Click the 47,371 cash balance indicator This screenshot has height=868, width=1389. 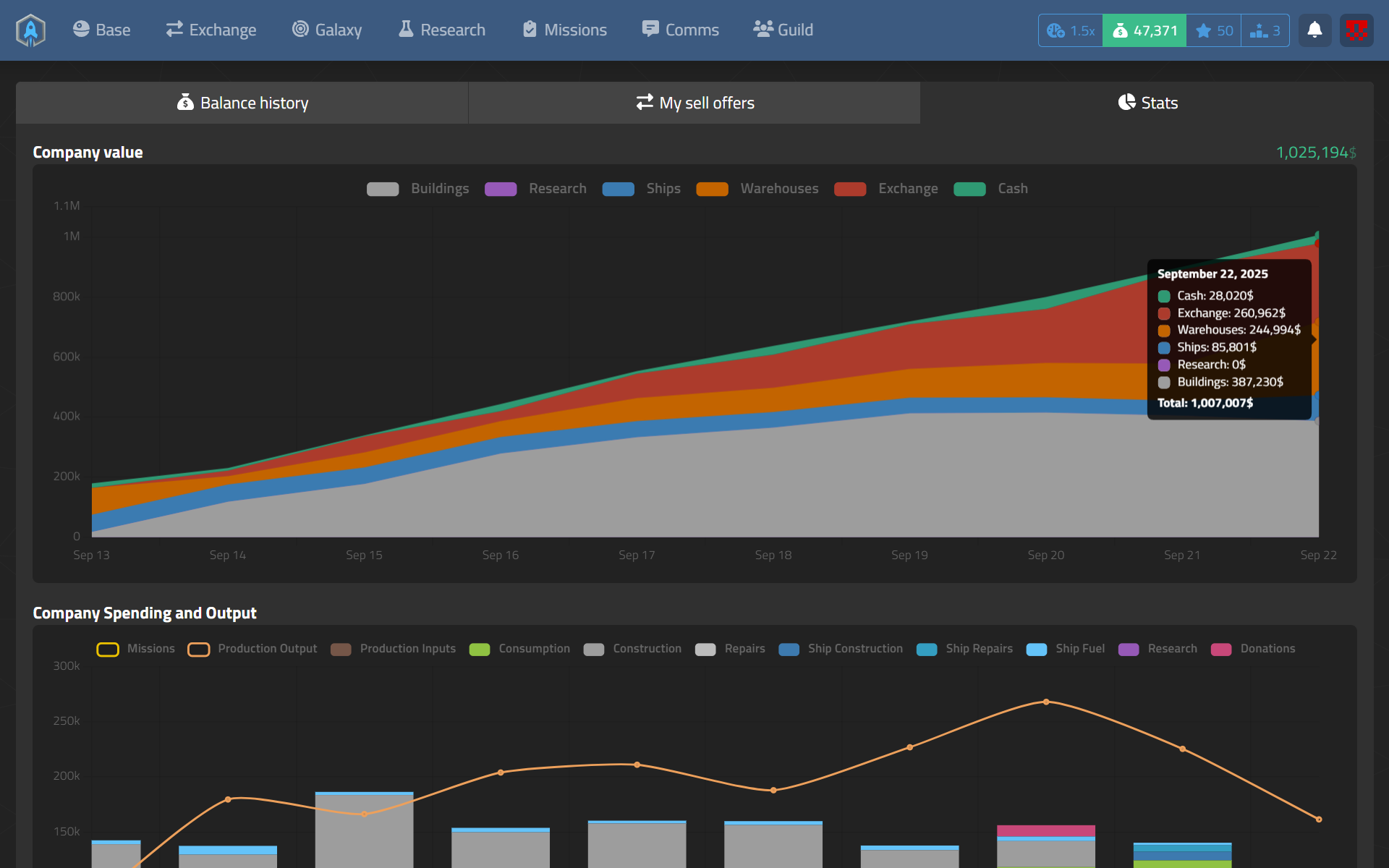pos(1144,30)
